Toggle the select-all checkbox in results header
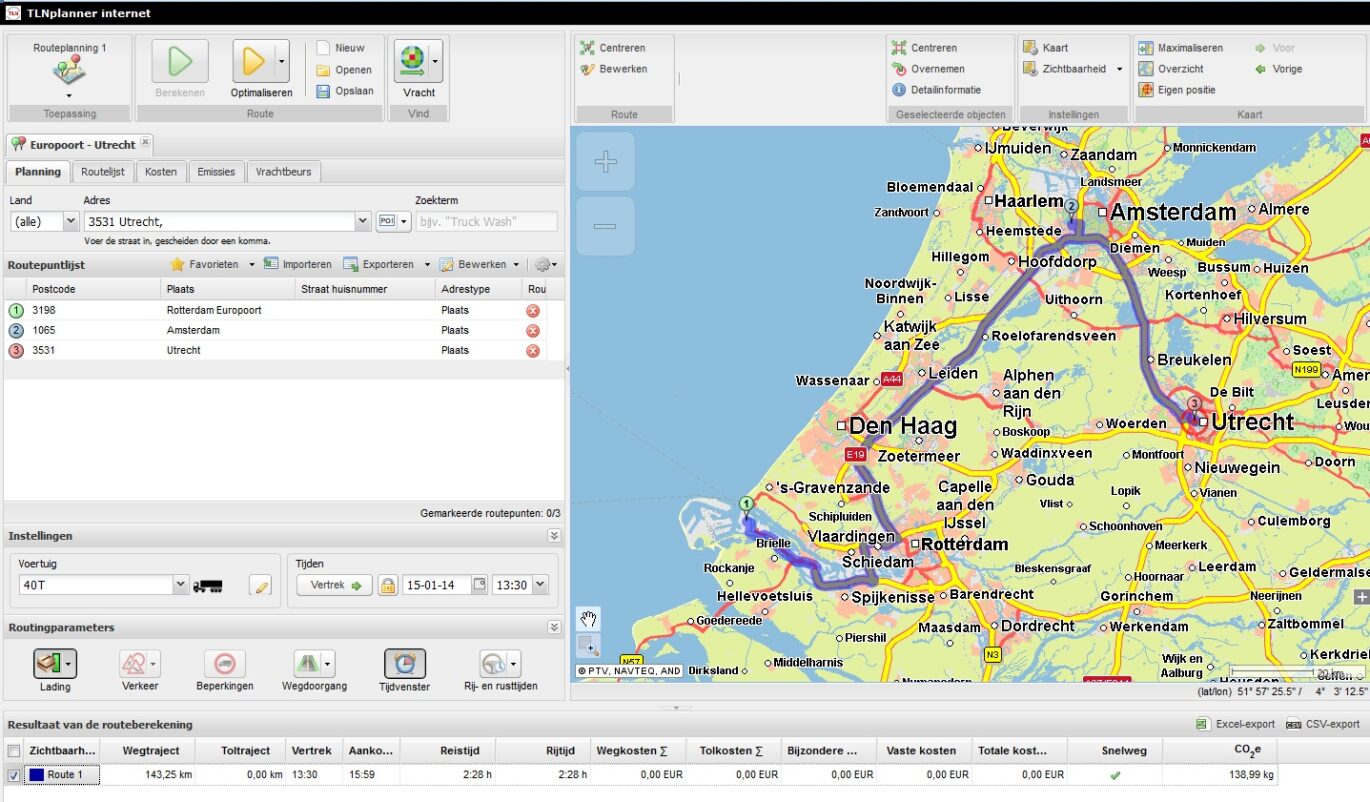 pyautogui.click(x=14, y=751)
